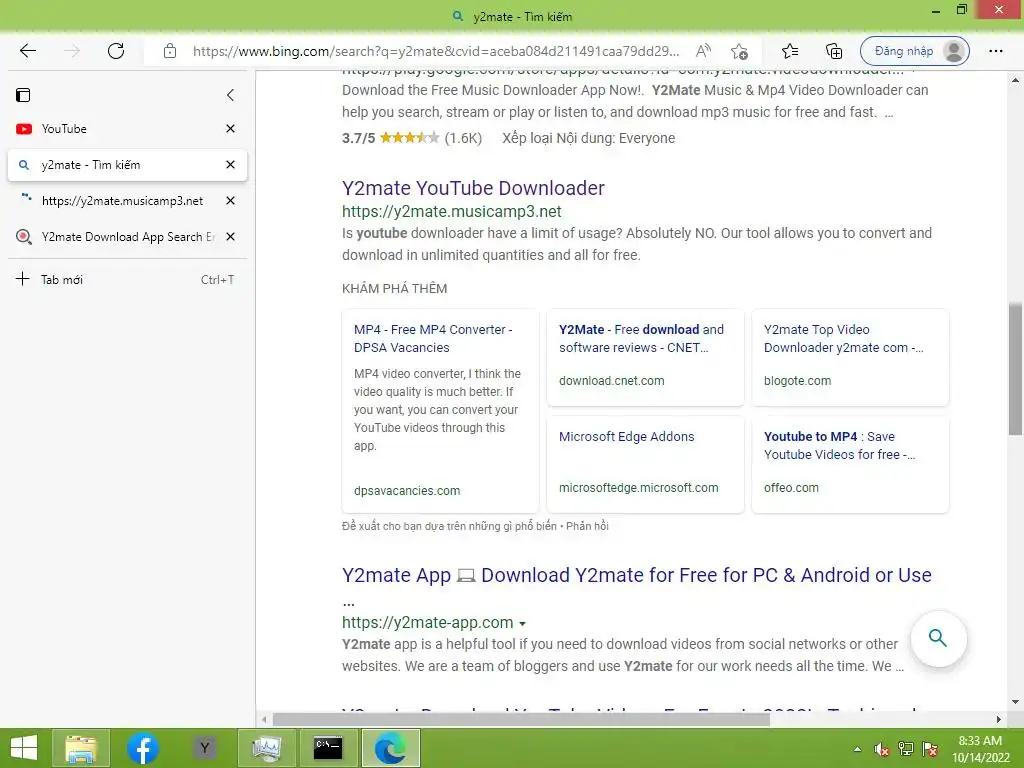Image resolution: width=1024 pixels, height=768 pixels.
Task: Click the clock showing 8:33 AM
Action: tap(980, 748)
